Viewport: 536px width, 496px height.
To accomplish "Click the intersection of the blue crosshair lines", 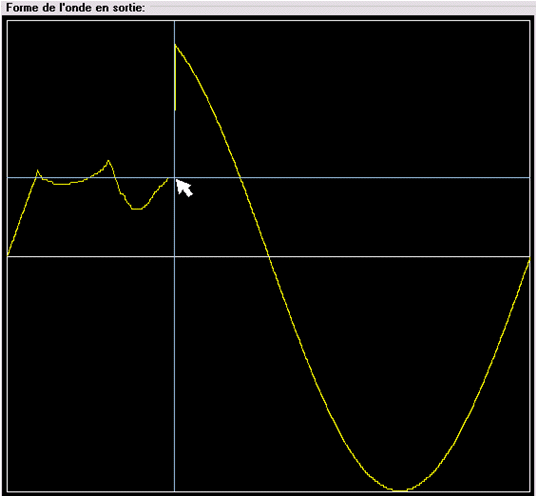I will pos(175,177).
